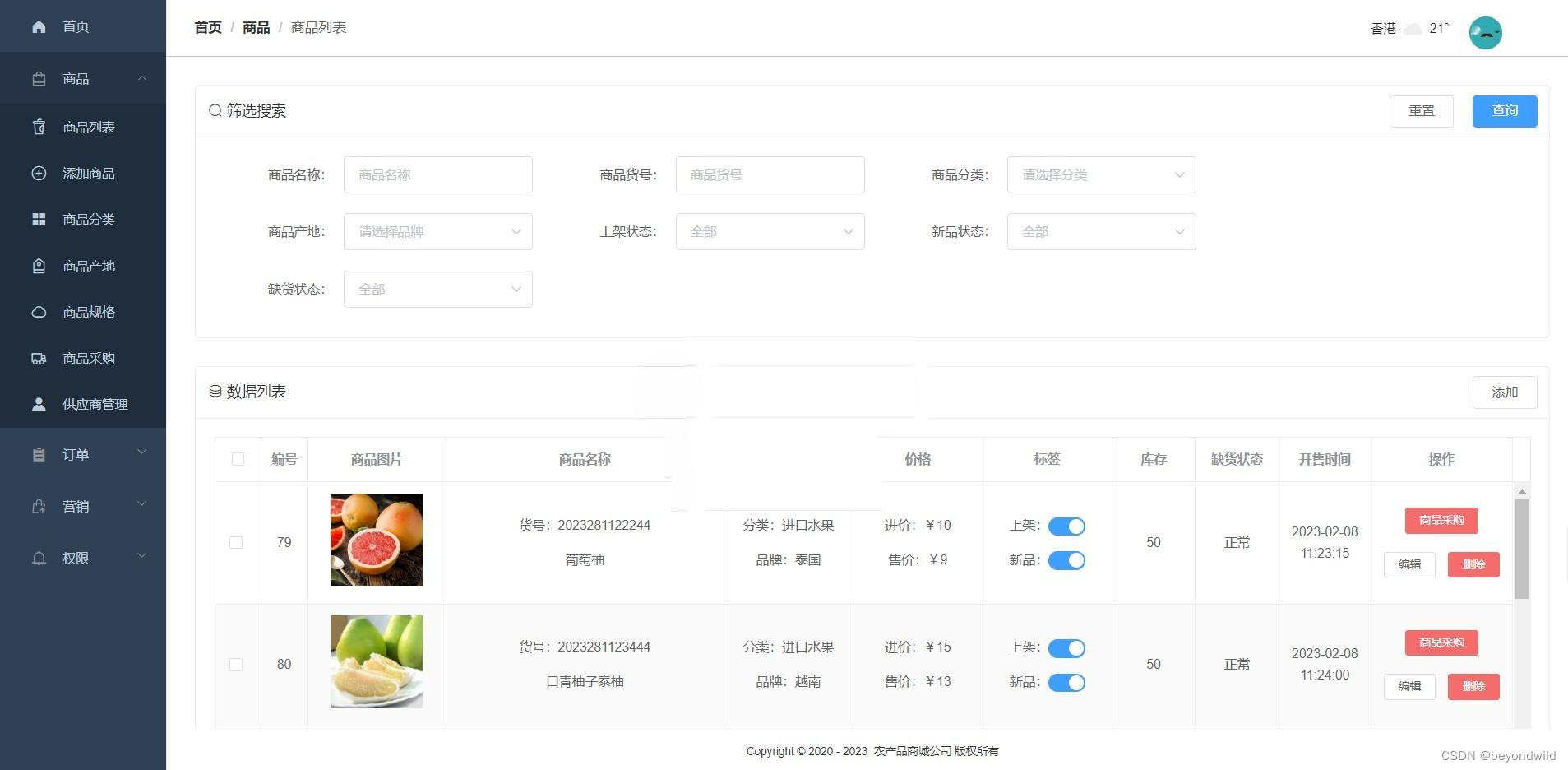1568x770 pixels.
Task: Disable 新品 switch for 口青柚子泰柚
Action: tap(1066, 682)
